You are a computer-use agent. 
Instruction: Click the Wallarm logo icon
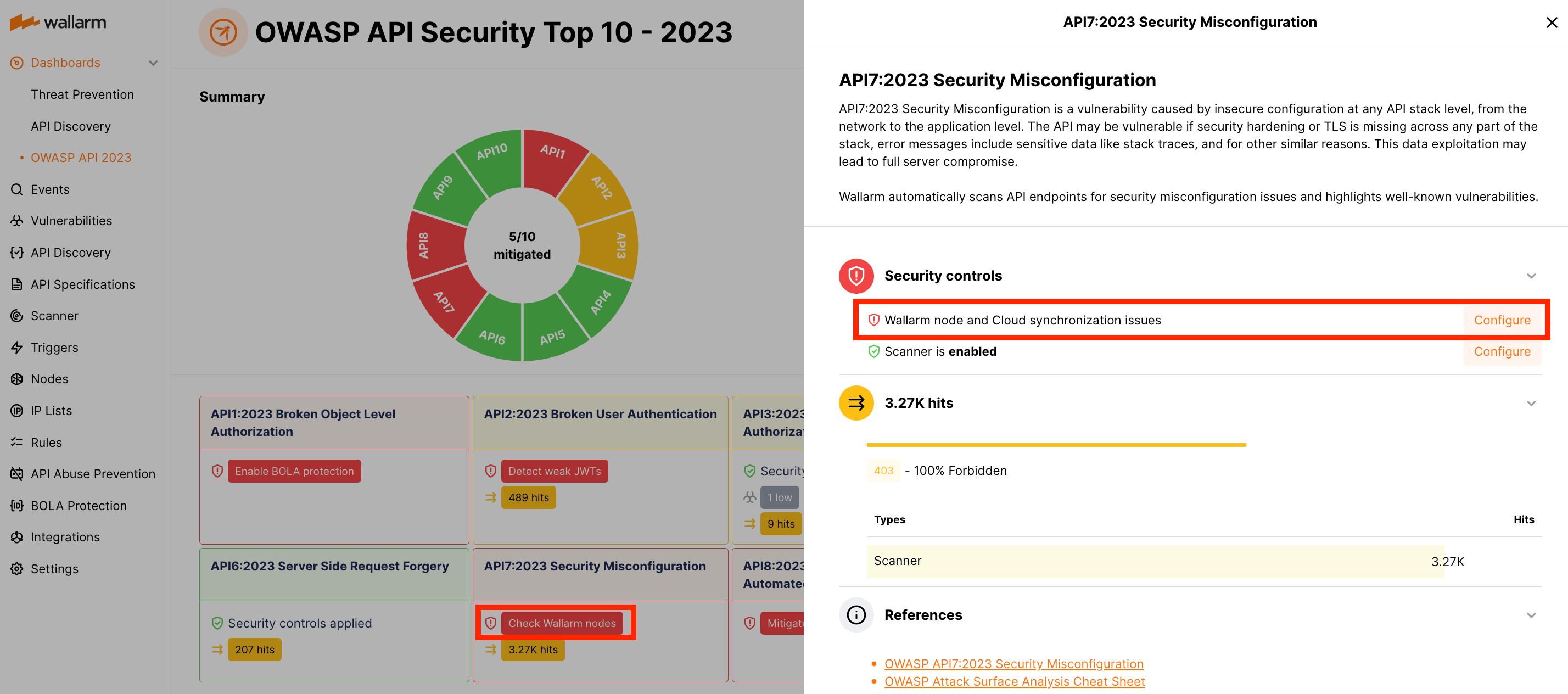(x=24, y=23)
